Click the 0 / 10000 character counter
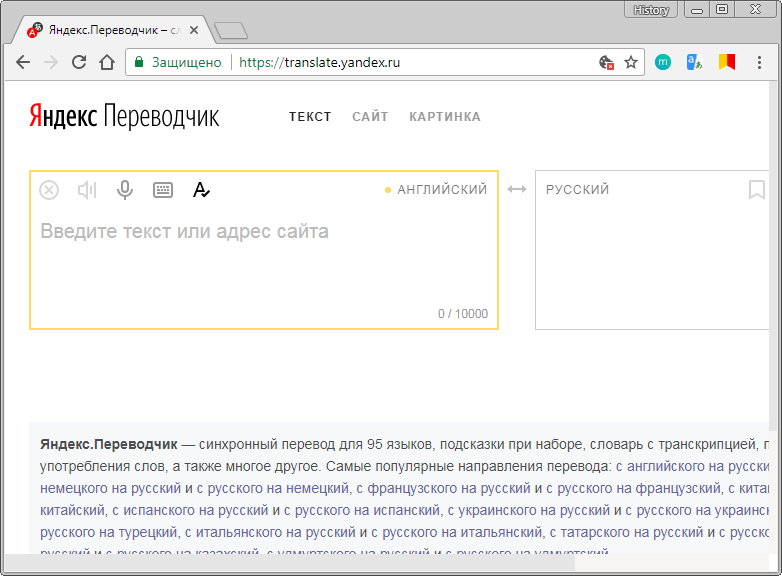782x576 pixels. [x=463, y=314]
